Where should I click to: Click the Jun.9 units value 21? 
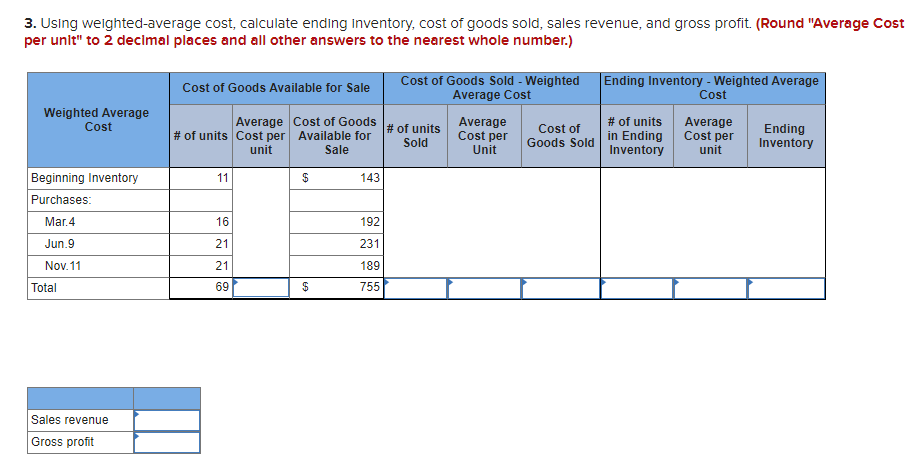222,244
